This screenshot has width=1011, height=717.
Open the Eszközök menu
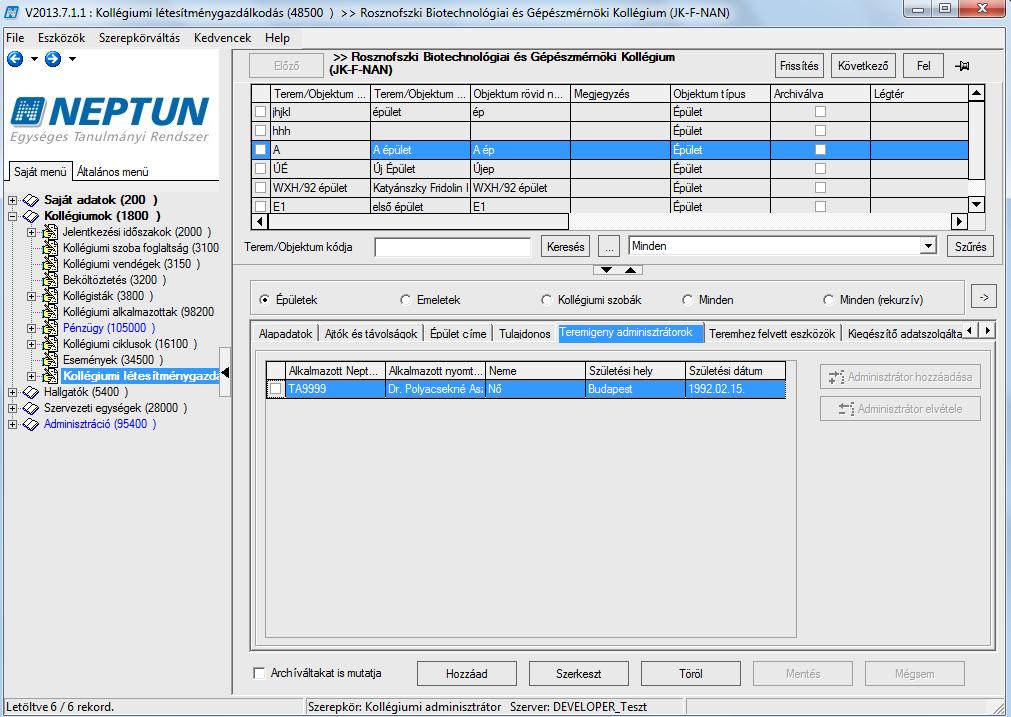(x=61, y=38)
